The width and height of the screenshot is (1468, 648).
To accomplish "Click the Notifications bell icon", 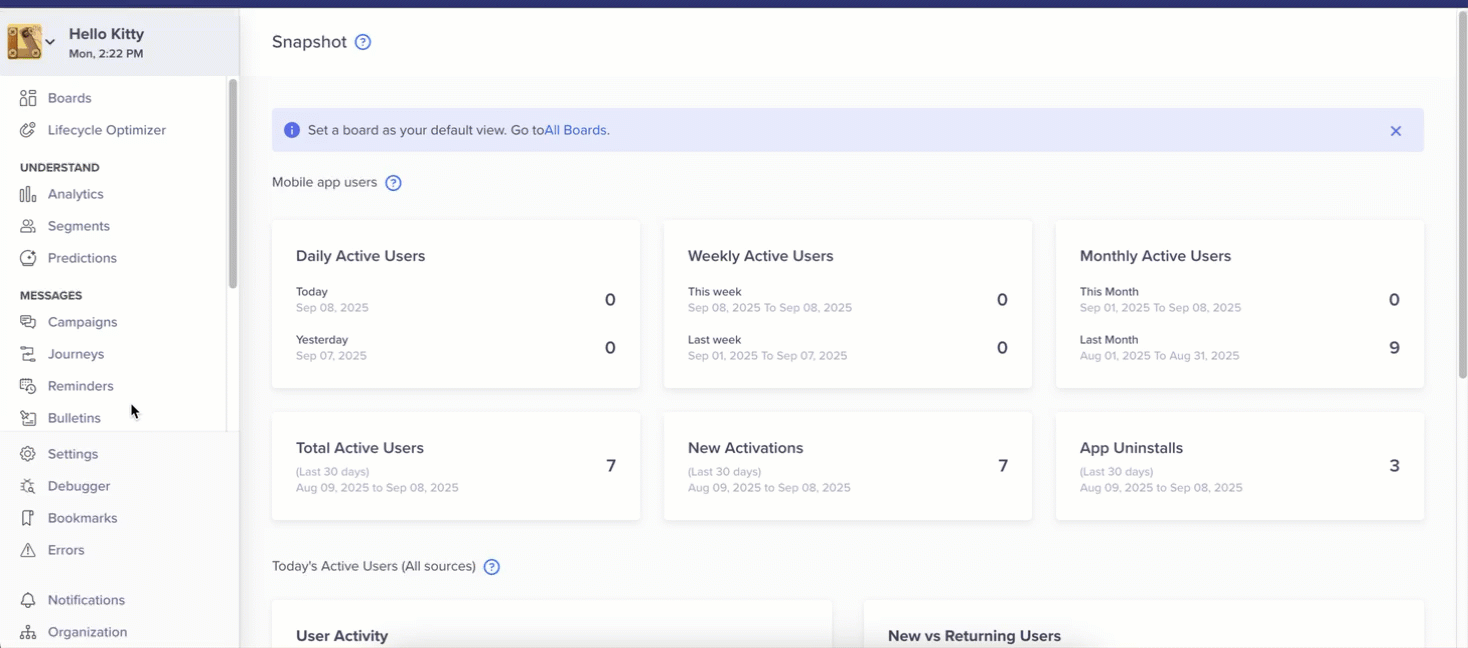I will [28, 600].
